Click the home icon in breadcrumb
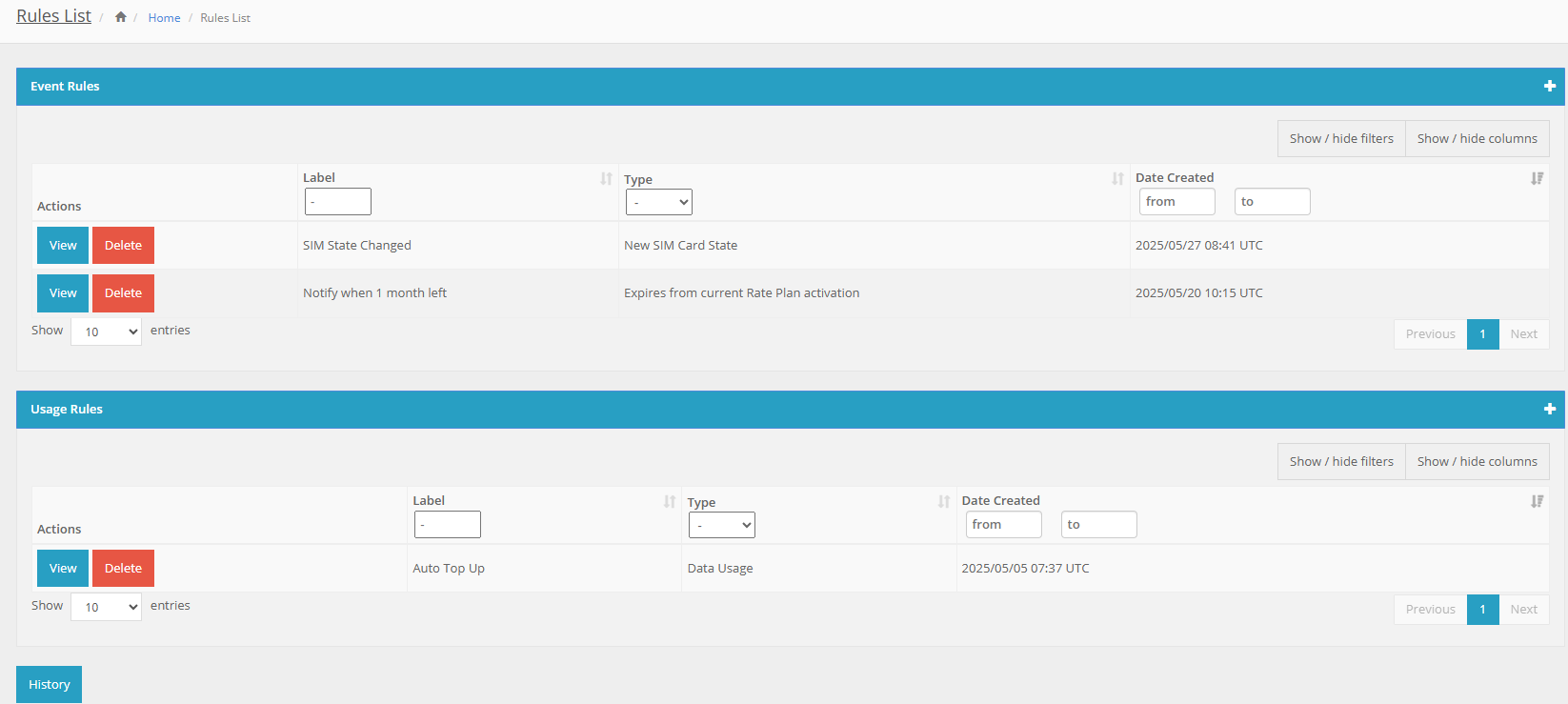 pos(121,17)
